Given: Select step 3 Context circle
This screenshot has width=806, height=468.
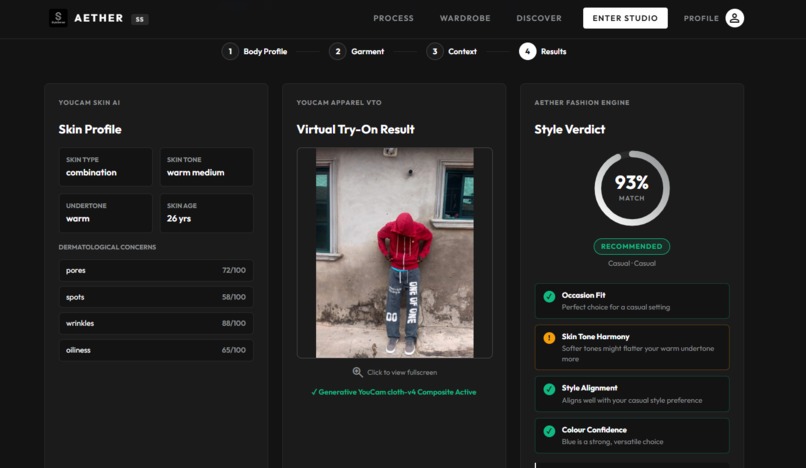Looking at the screenshot, I should pyautogui.click(x=434, y=51).
